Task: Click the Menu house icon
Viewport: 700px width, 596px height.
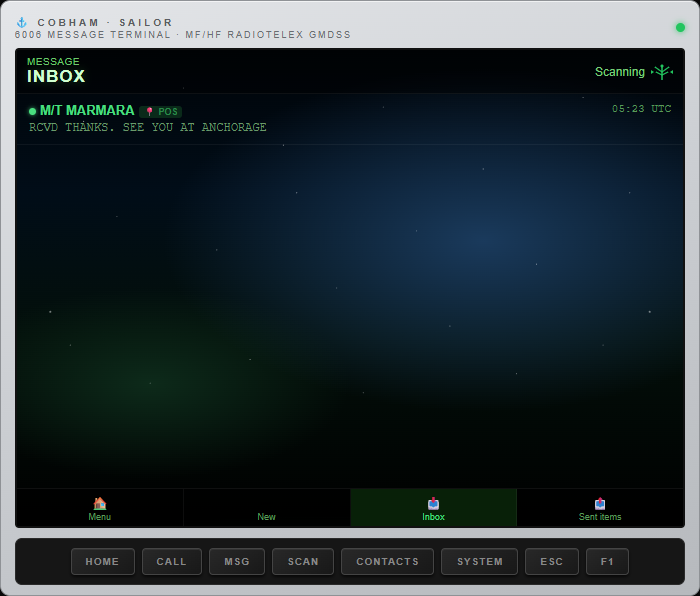Action: click(x=100, y=504)
